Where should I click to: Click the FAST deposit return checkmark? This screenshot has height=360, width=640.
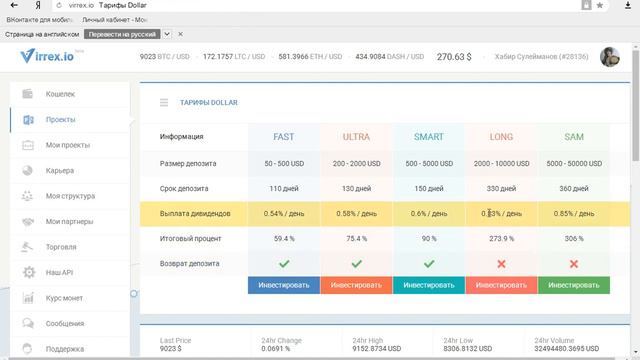click(x=284, y=264)
